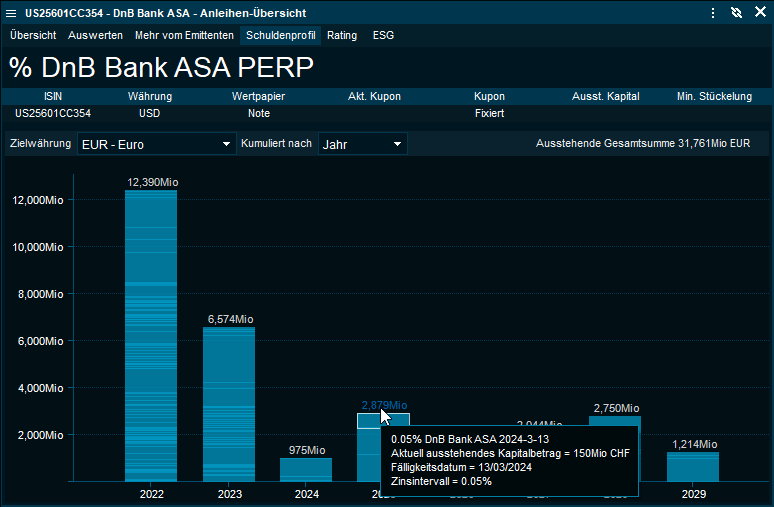Open the Auswerten tab
The width and height of the screenshot is (774, 507).
(96, 35)
